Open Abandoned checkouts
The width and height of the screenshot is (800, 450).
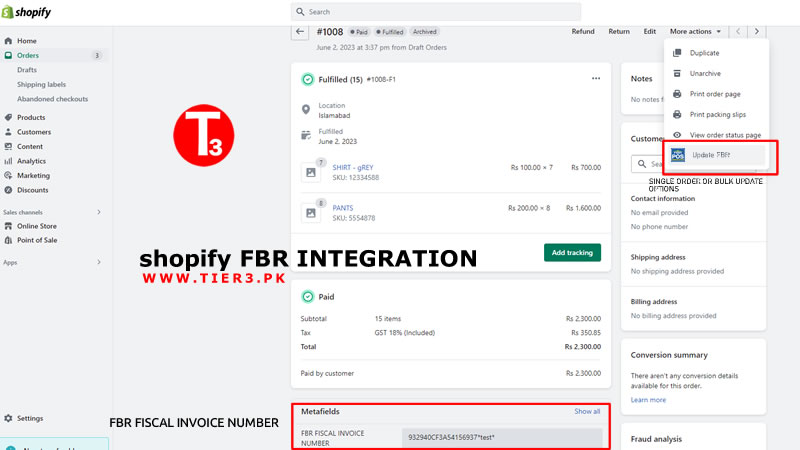tap(53, 99)
